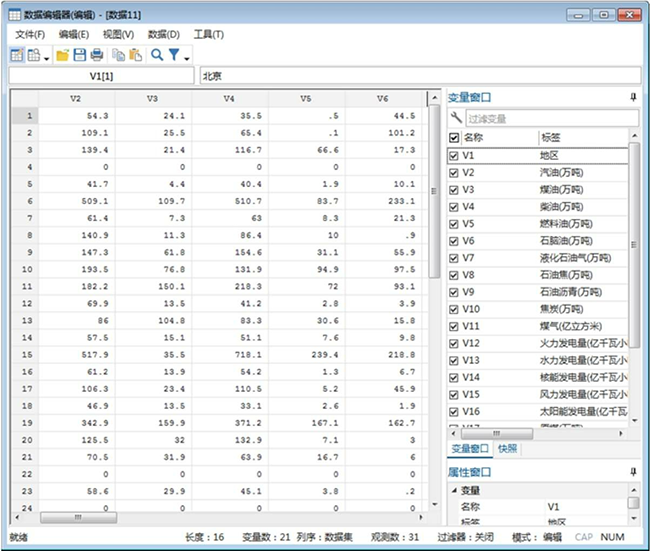The width and height of the screenshot is (650, 551).
Task: Uncheck variable V6 checkbox
Action: (454, 241)
